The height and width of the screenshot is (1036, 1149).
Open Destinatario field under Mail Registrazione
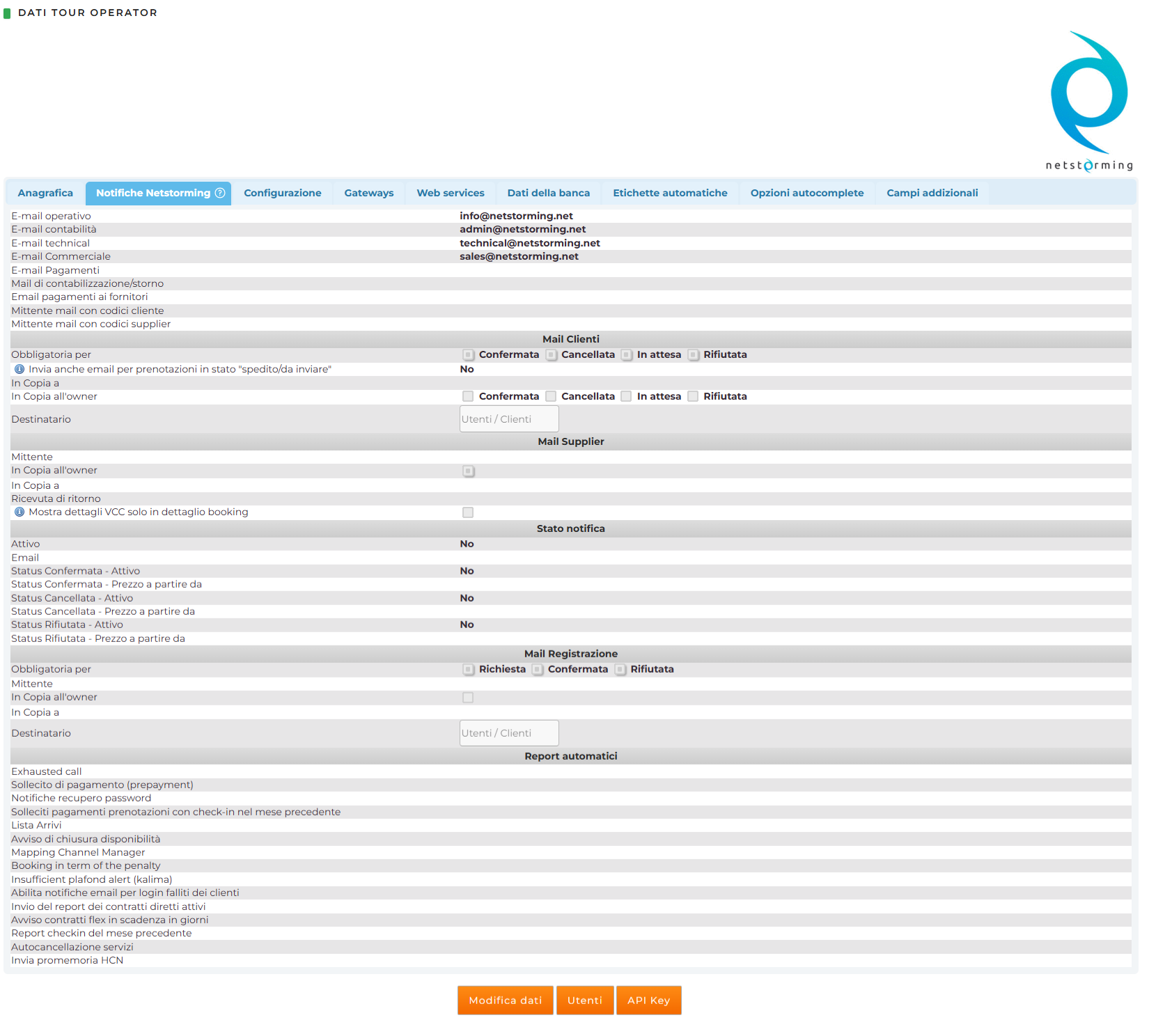pos(509,733)
